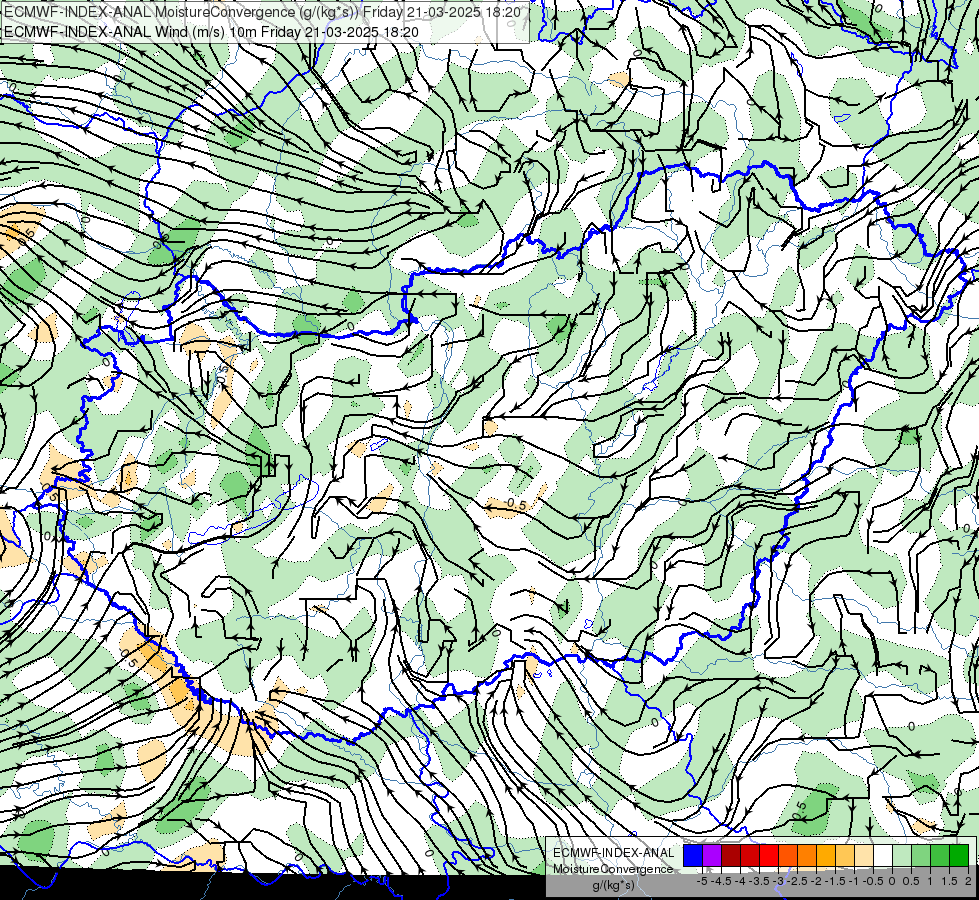Click the lightest green legend swatch
Image resolution: width=979 pixels, height=900 pixels.
(902, 856)
